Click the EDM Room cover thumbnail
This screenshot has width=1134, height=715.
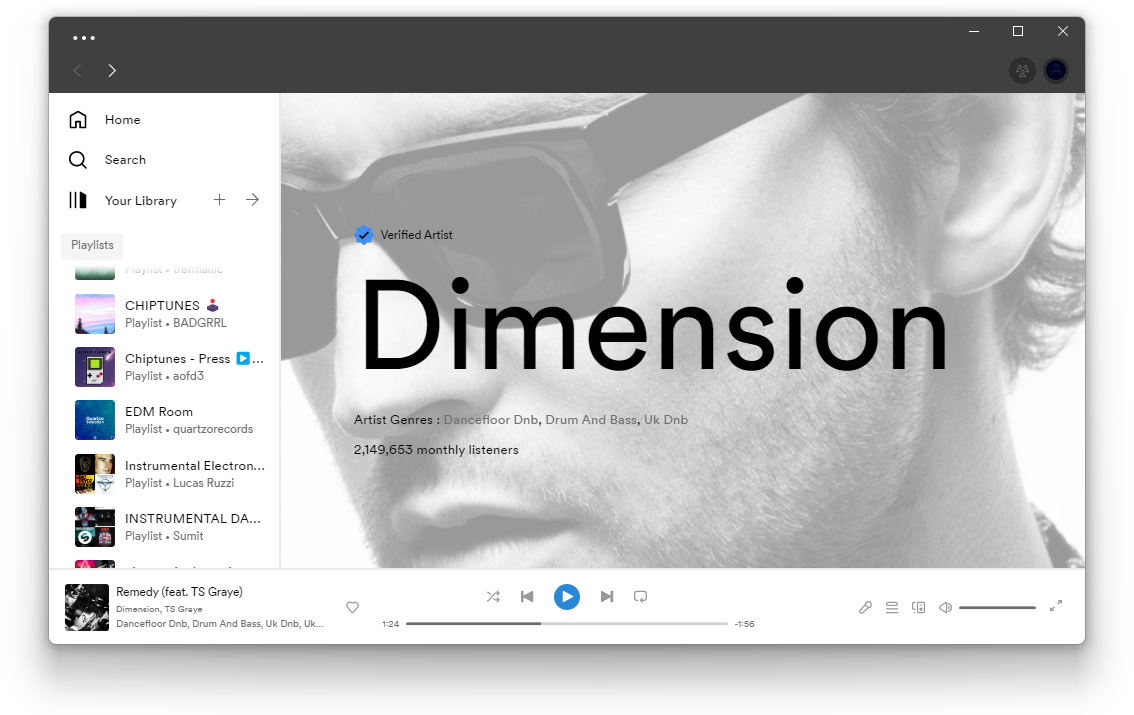coord(95,420)
